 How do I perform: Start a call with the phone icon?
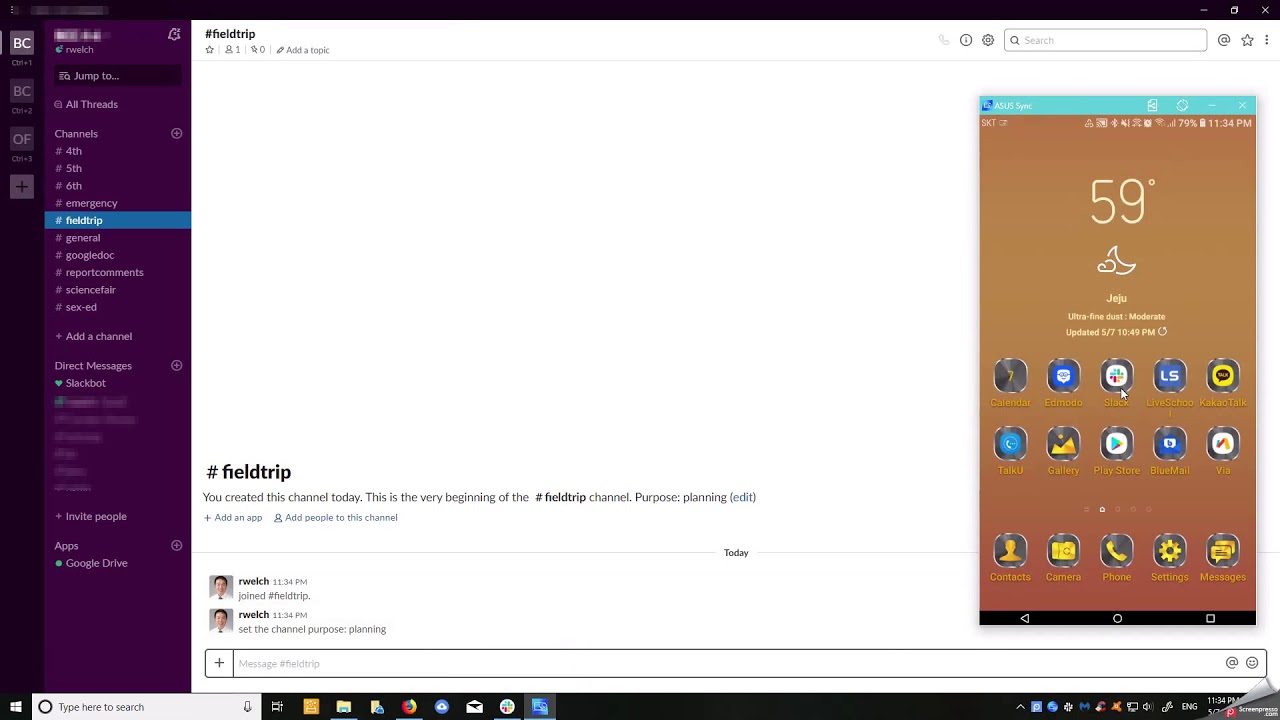[943, 40]
